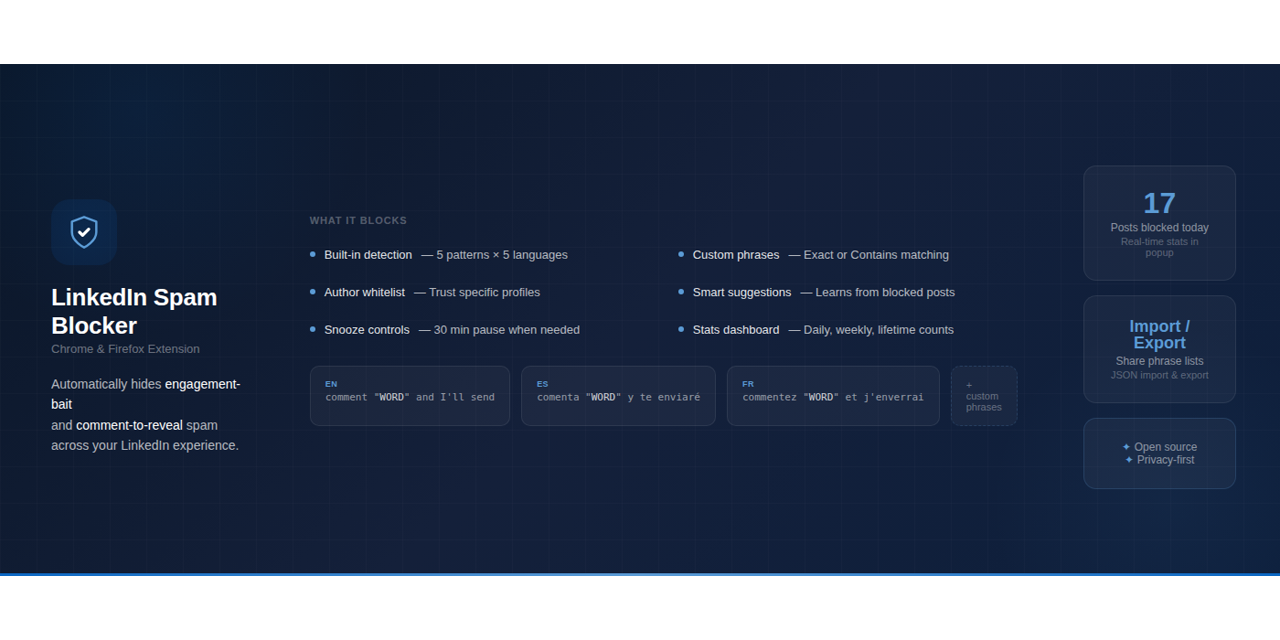The image size is (1280, 640).
Task: Click the shield checkmark logo icon
Action: tap(84, 232)
